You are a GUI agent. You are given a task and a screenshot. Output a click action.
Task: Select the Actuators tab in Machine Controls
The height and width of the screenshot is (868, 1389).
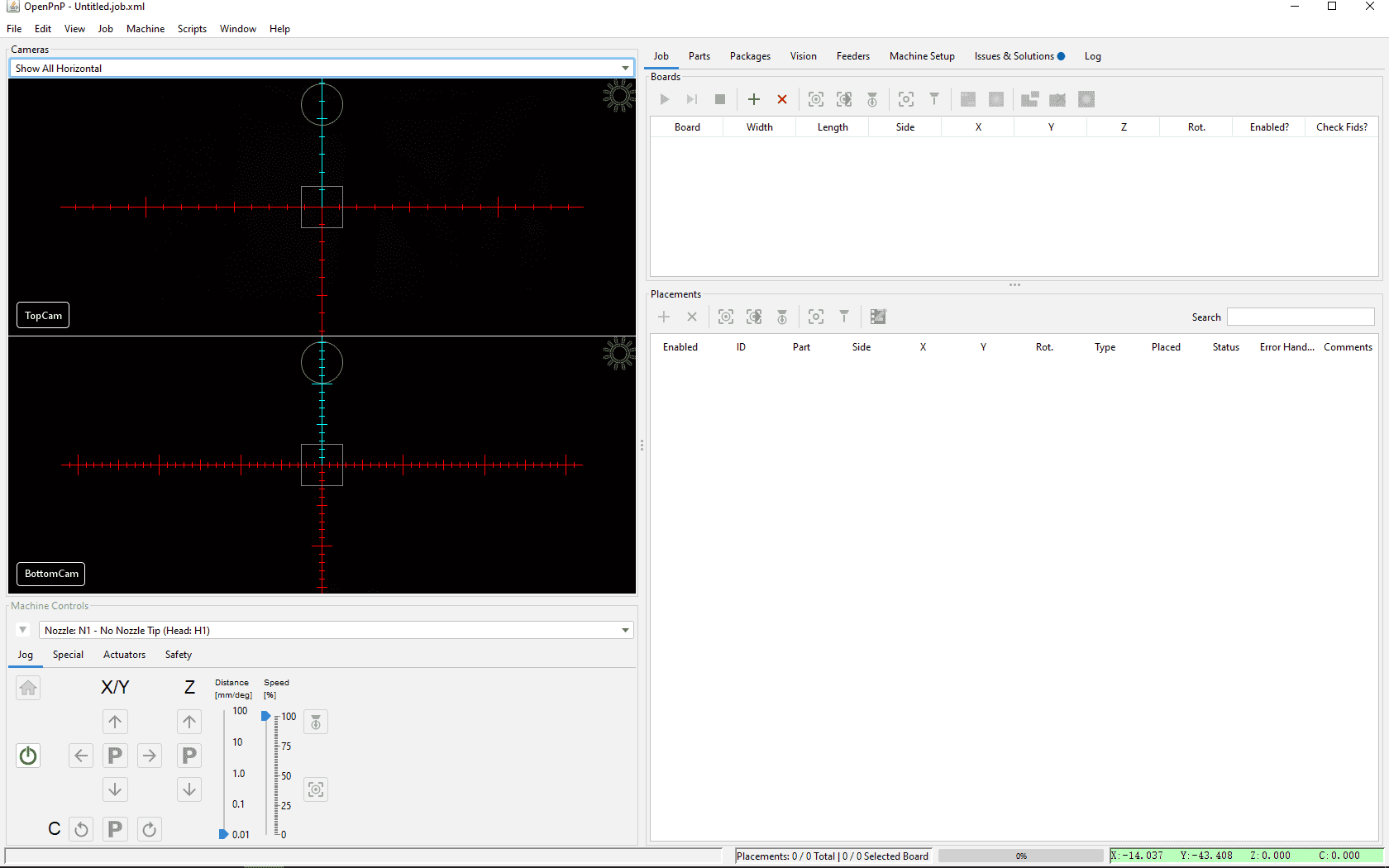point(124,655)
